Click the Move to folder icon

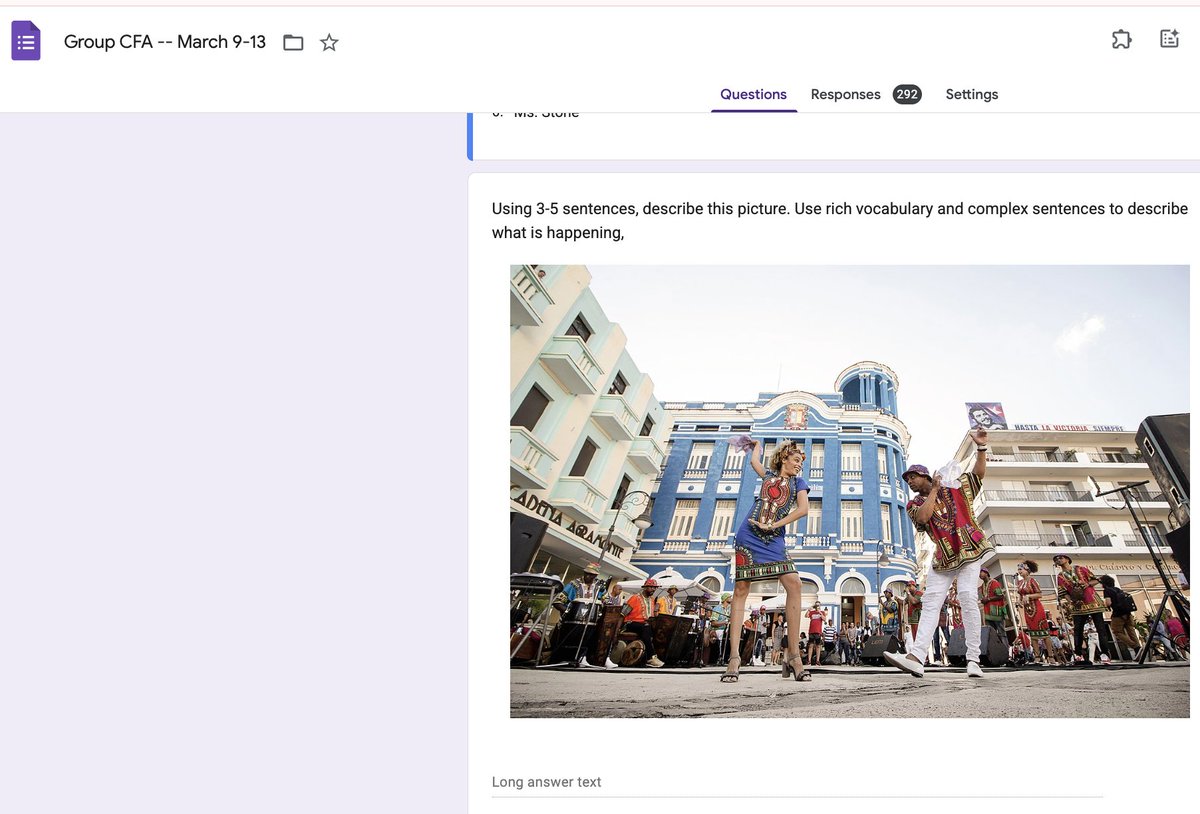(x=293, y=42)
